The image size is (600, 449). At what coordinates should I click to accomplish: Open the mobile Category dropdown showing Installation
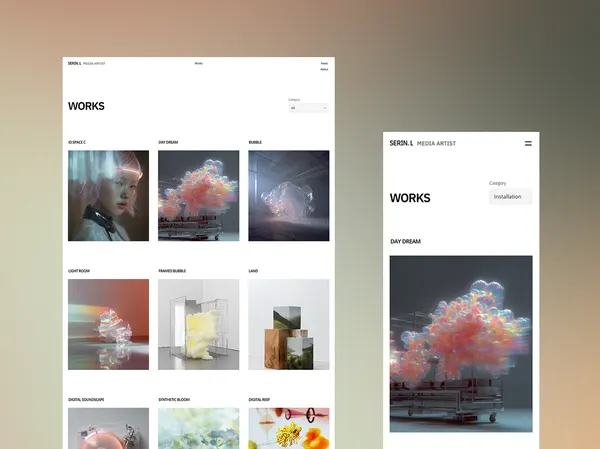point(510,197)
